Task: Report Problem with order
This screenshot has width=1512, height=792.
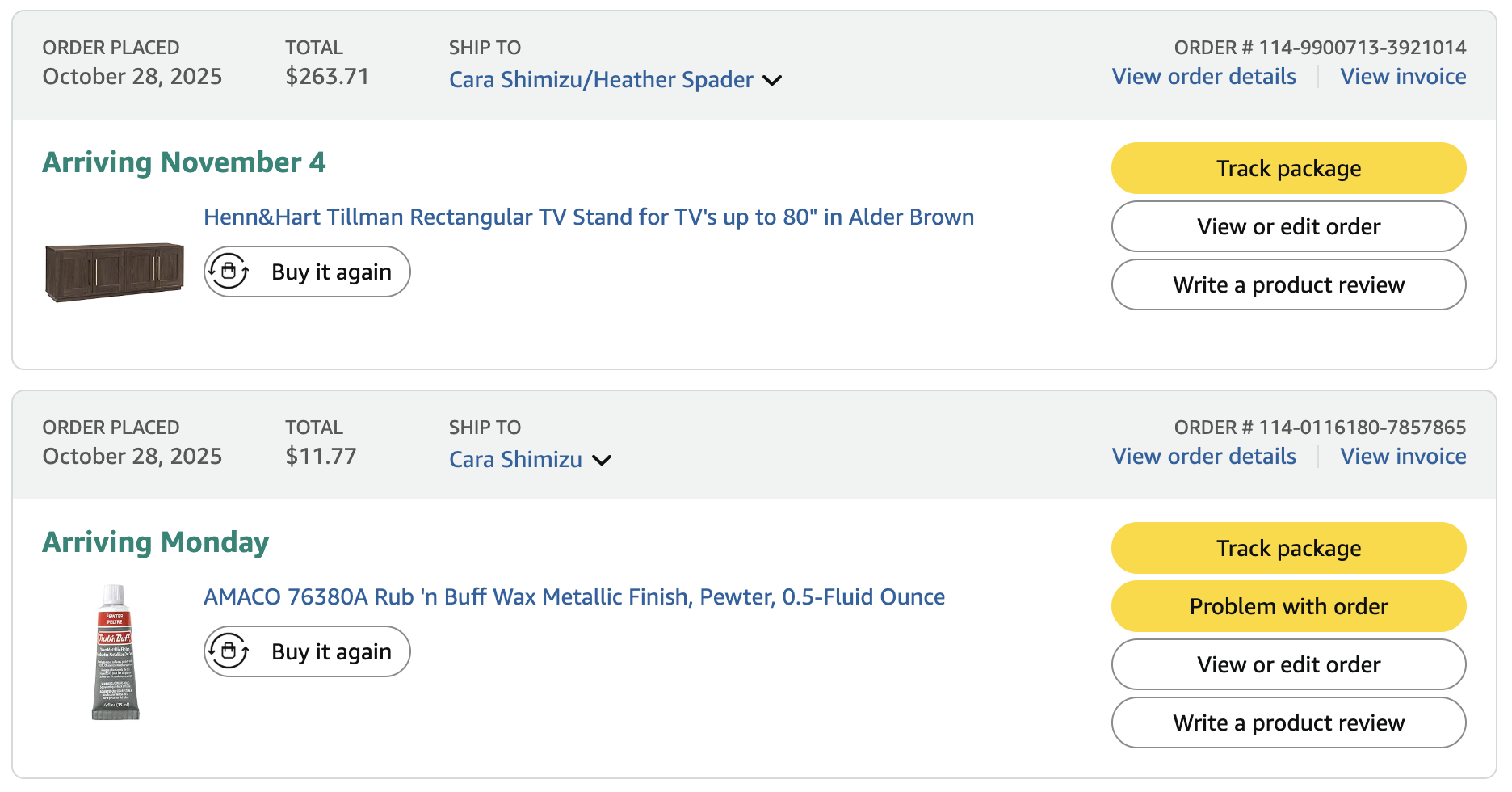Action: (x=1288, y=606)
